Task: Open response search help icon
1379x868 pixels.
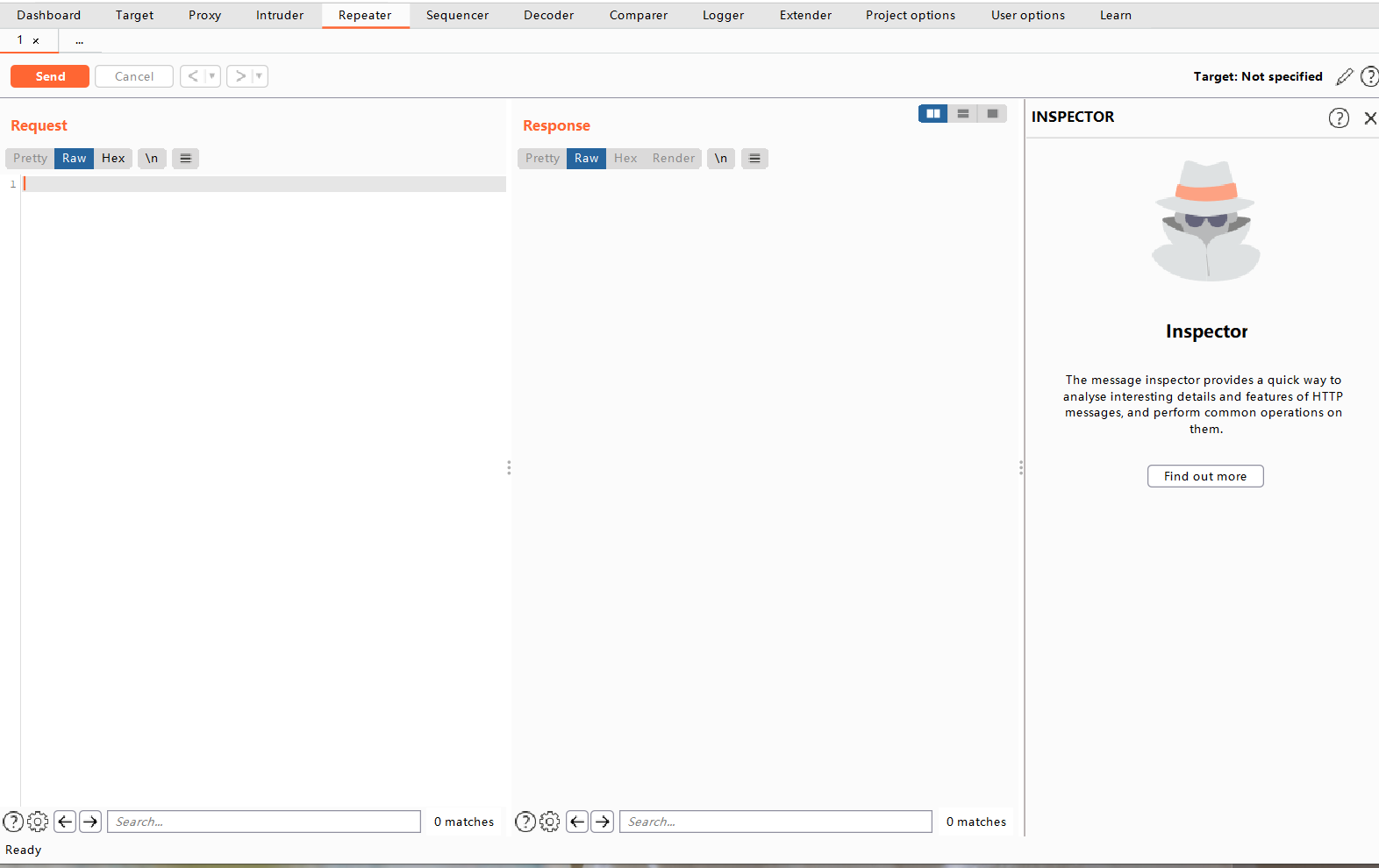Action: pyautogui.click(x=525, y=822)
